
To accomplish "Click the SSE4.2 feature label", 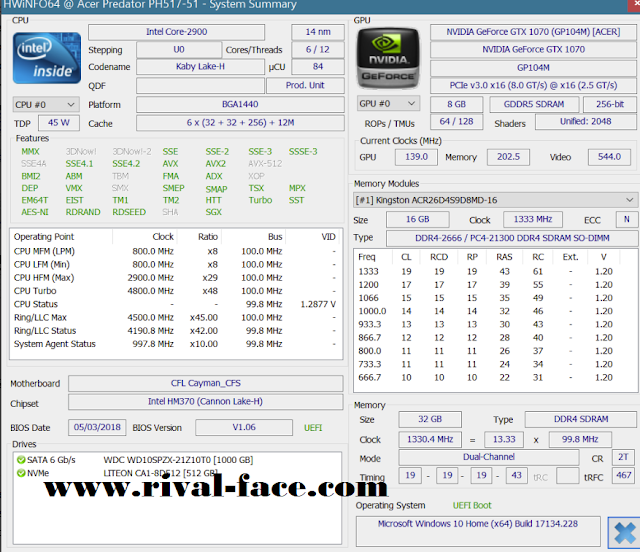I will [126, 164].
